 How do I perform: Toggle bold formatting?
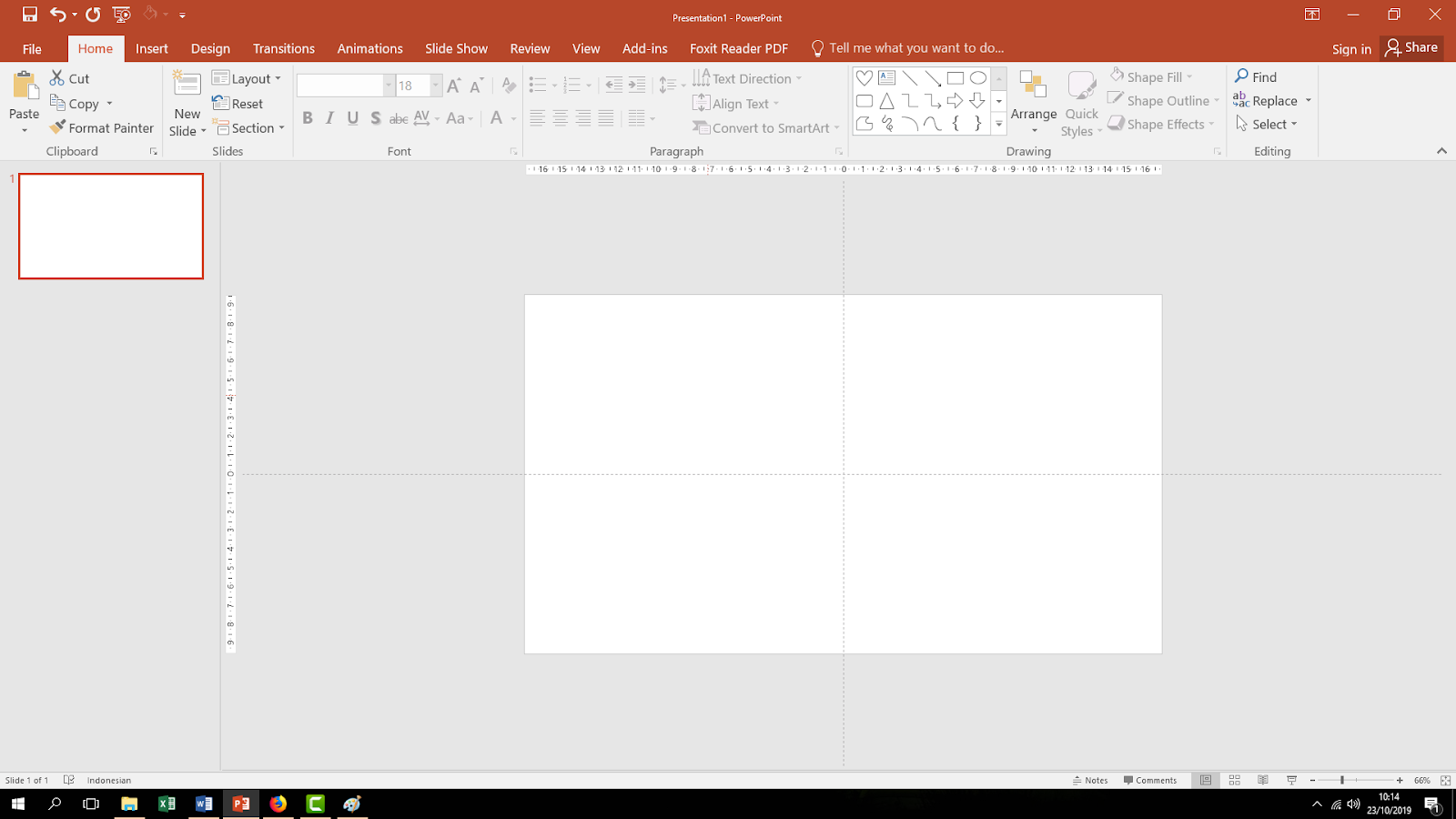pos(307,118)
